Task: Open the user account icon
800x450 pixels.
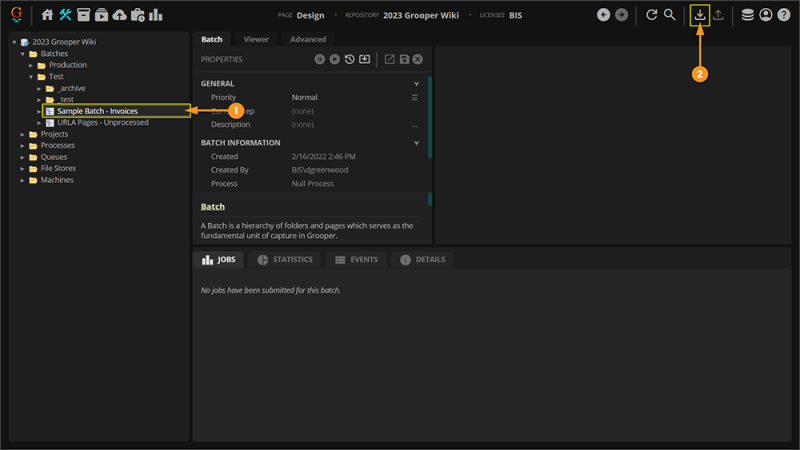Action: (766, 15)
